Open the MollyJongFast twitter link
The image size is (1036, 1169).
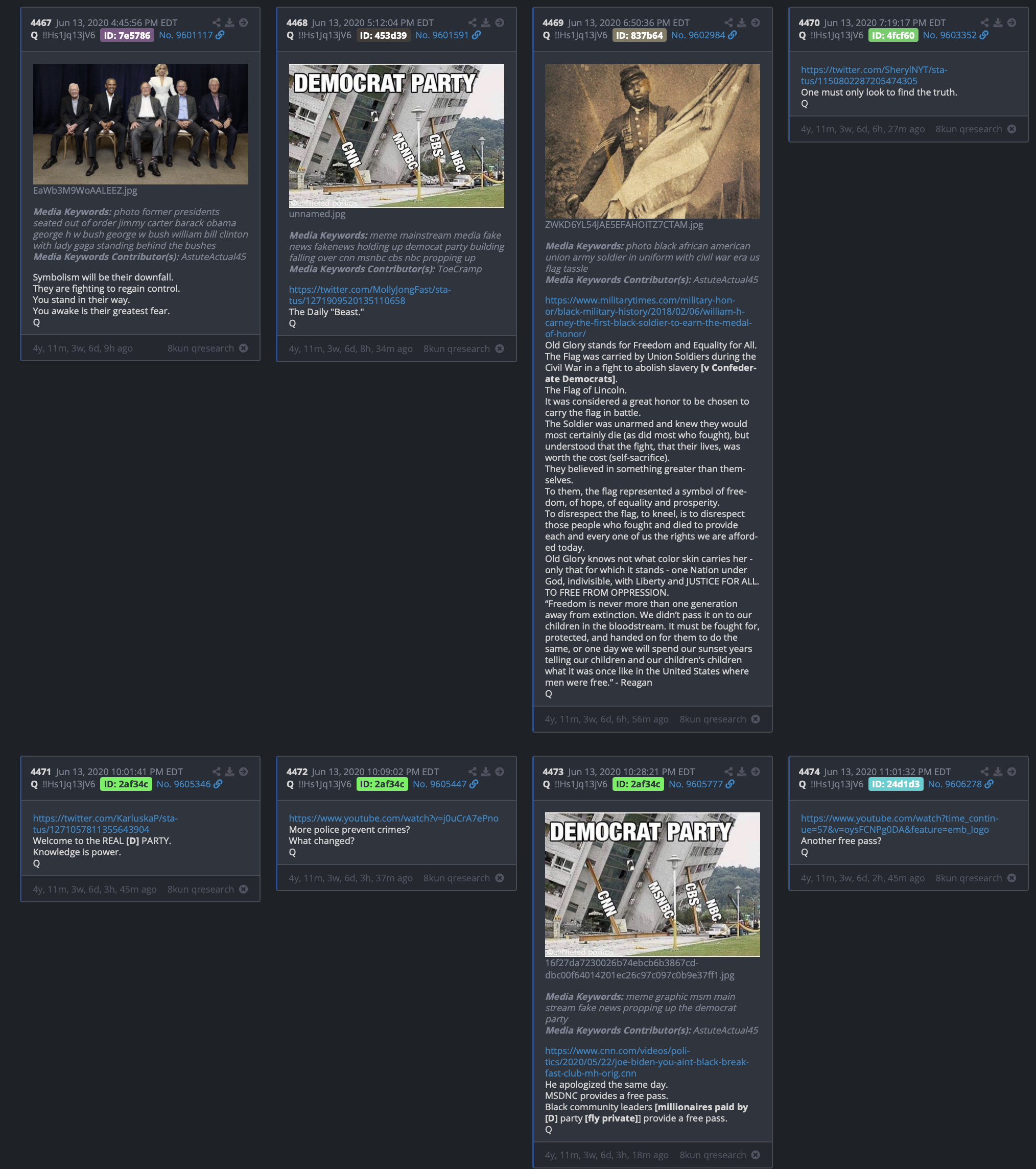coord(370,295)
